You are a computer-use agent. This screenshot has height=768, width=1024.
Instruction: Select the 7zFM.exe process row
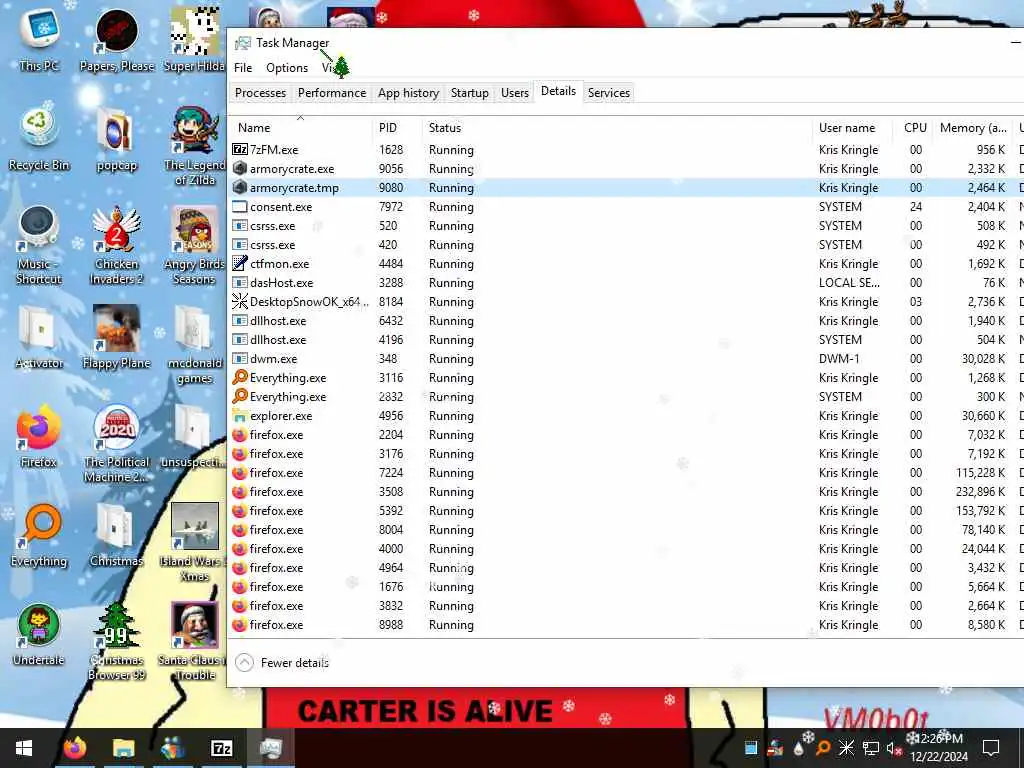click(x=624, y=150)
